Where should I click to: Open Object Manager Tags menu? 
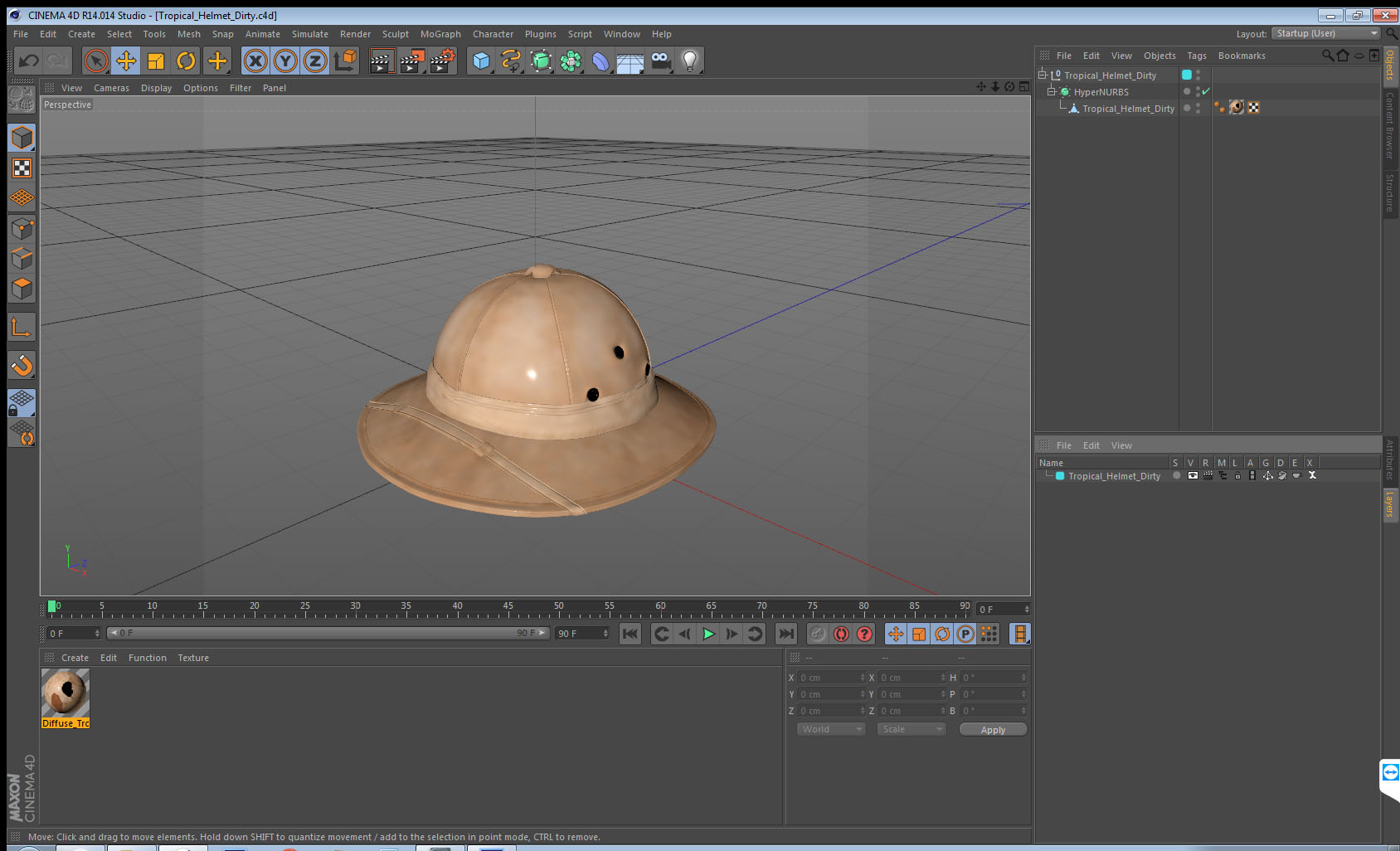coord(1196,56)
